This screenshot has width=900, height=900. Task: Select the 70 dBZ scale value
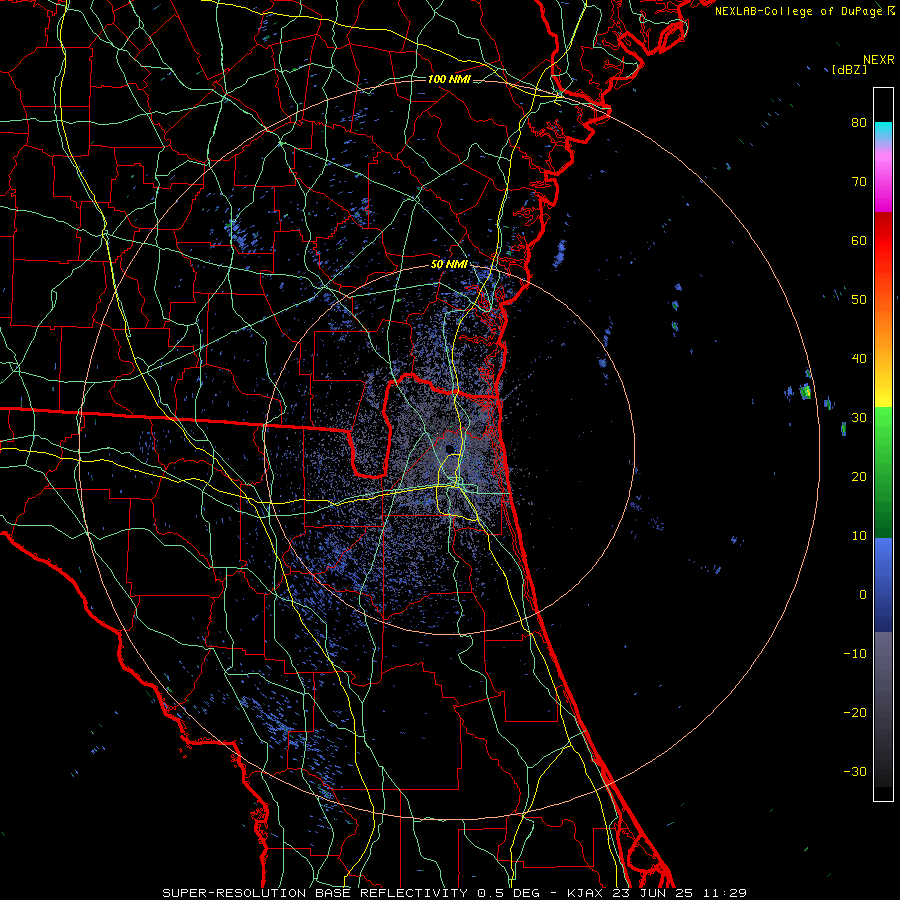point(859,181)
